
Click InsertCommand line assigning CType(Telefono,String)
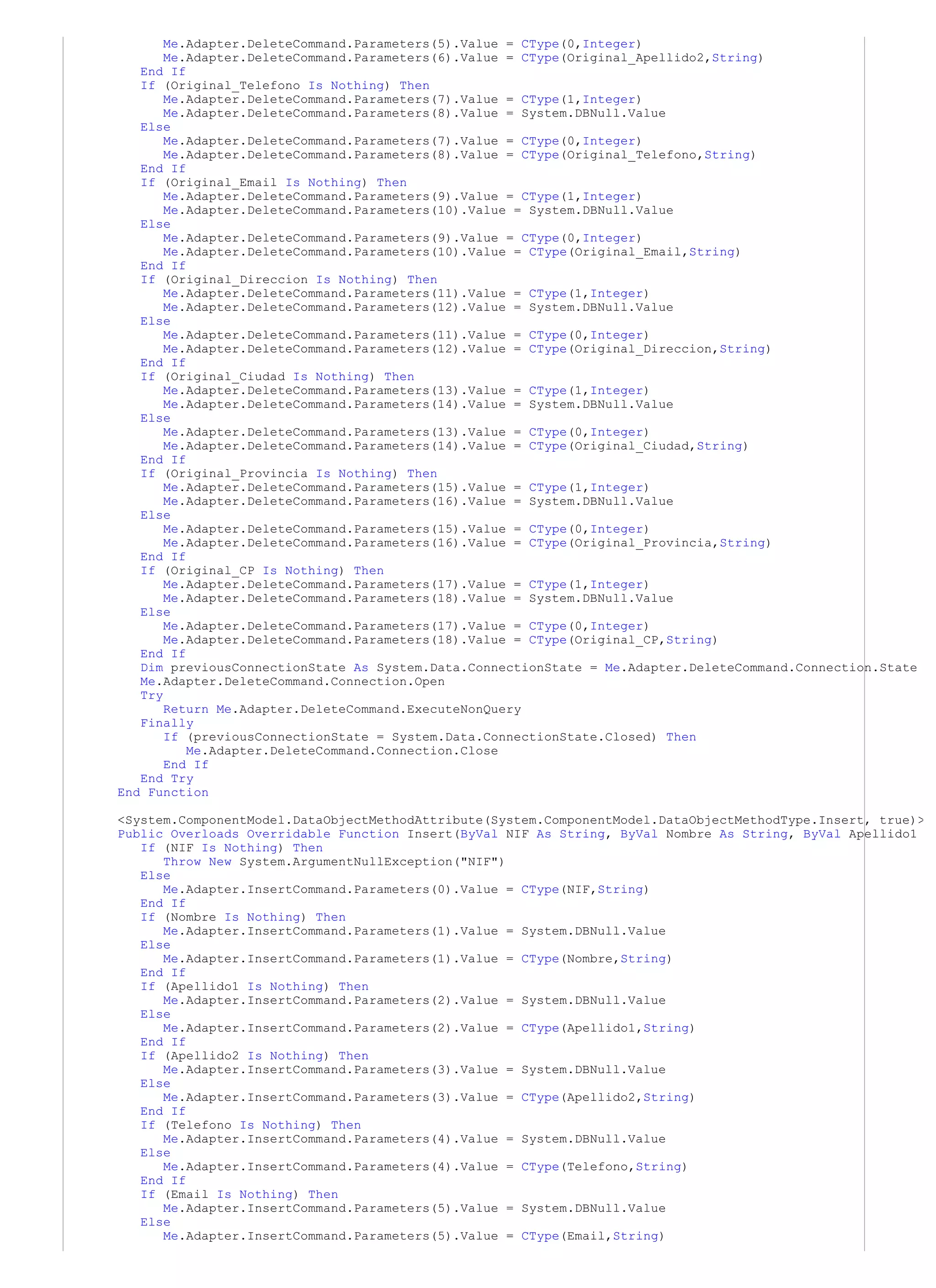425,1167
